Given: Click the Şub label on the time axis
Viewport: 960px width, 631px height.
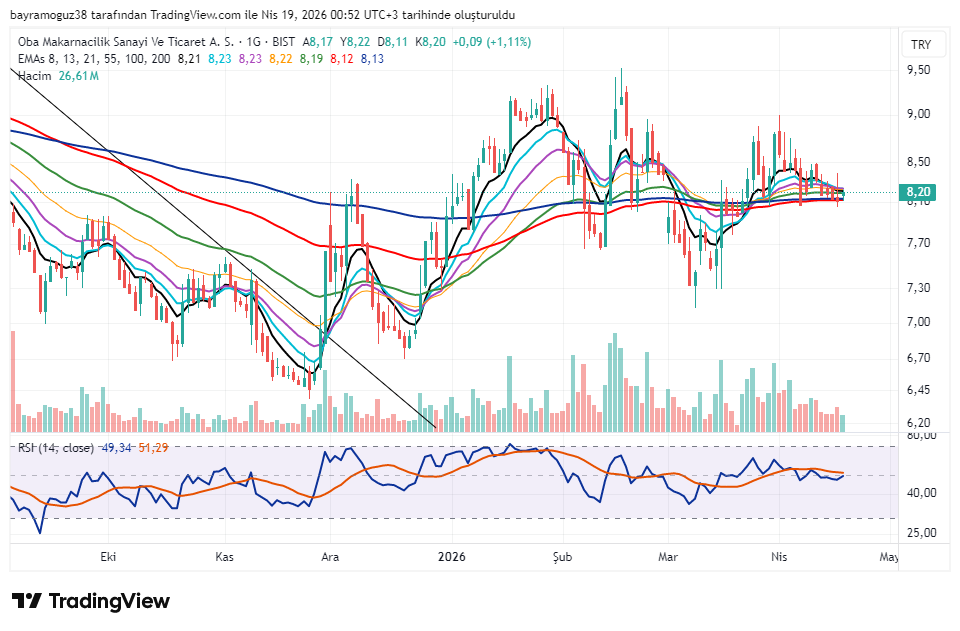Looking at the screenshot, I should click(x=562, y=557).
